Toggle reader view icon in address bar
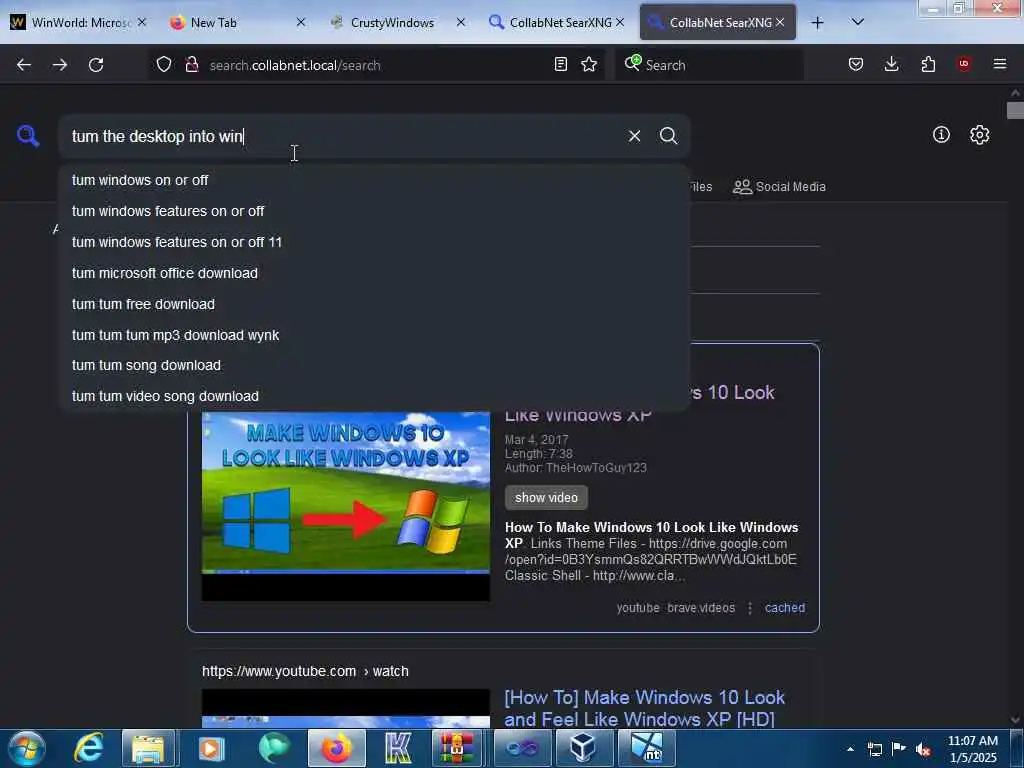Viewport: 1024px width, 768px height. 560,64
